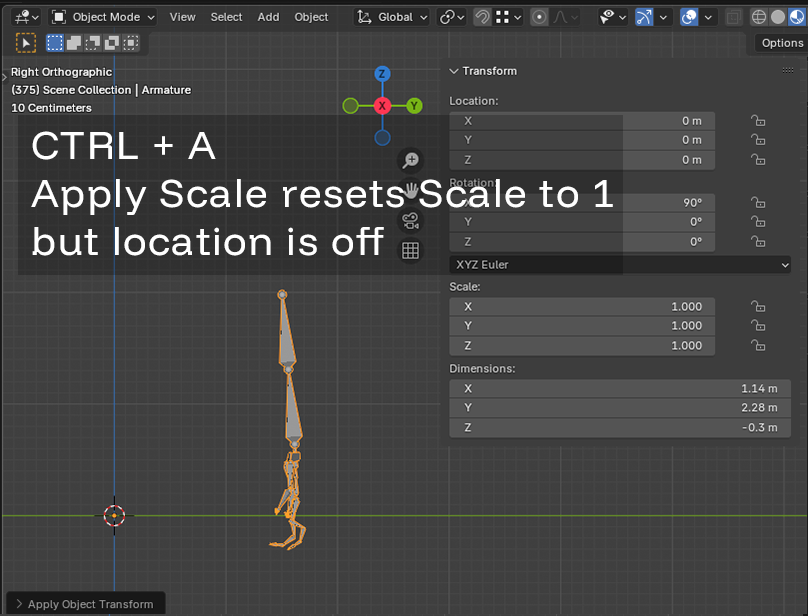Click the Scale X field
808x616 pixels.
tap(582, 307)
